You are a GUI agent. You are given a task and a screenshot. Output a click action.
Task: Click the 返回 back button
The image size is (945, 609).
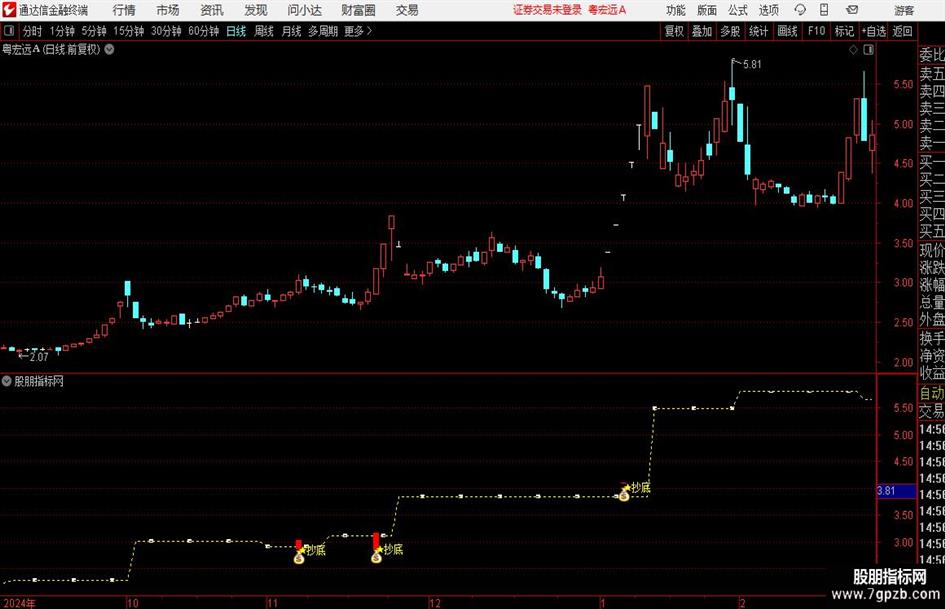coord(902,31)
